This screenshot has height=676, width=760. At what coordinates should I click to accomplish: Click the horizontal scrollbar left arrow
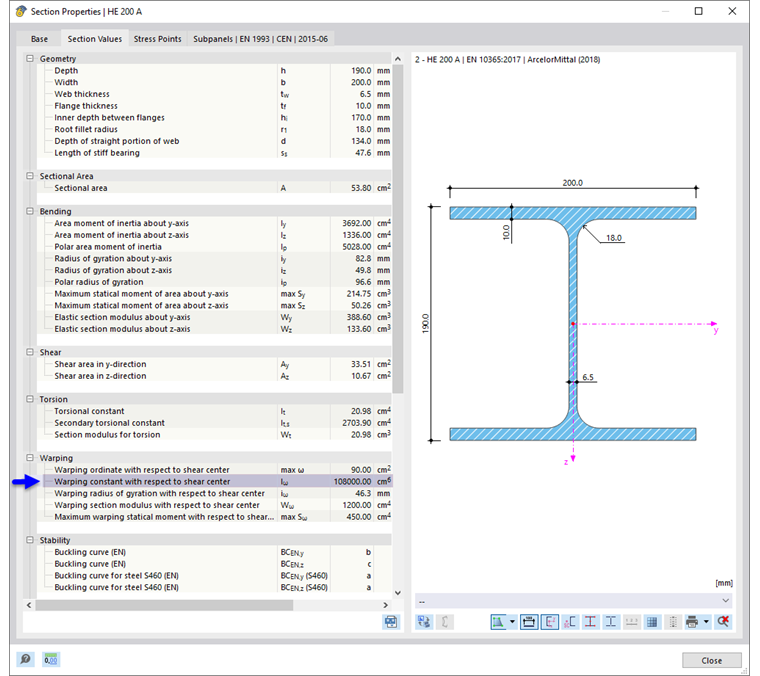(x=29, y=605)
